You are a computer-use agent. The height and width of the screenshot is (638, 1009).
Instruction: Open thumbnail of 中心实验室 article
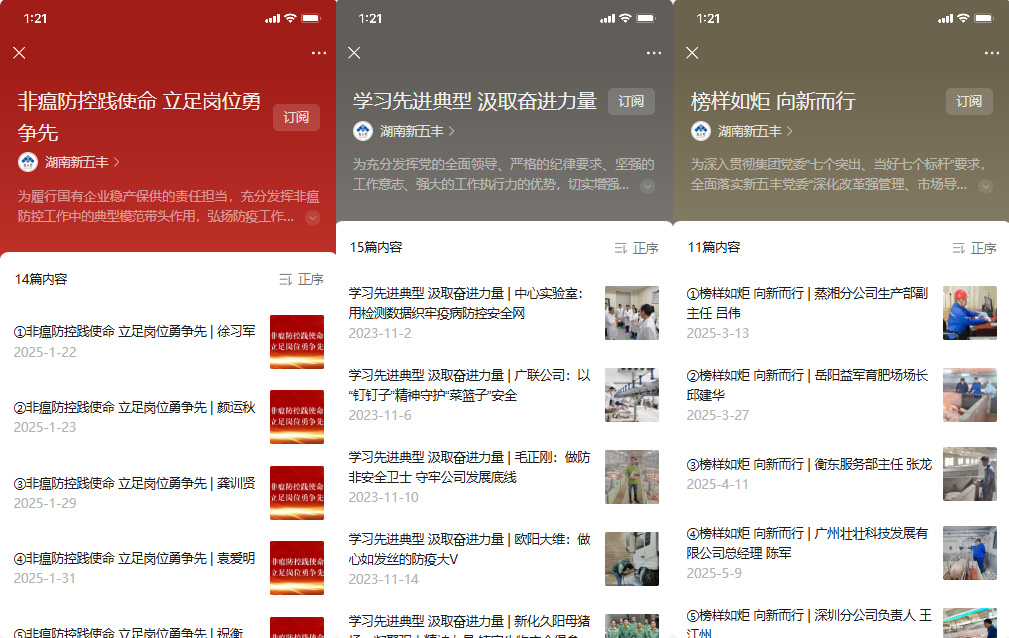(632, 313)
